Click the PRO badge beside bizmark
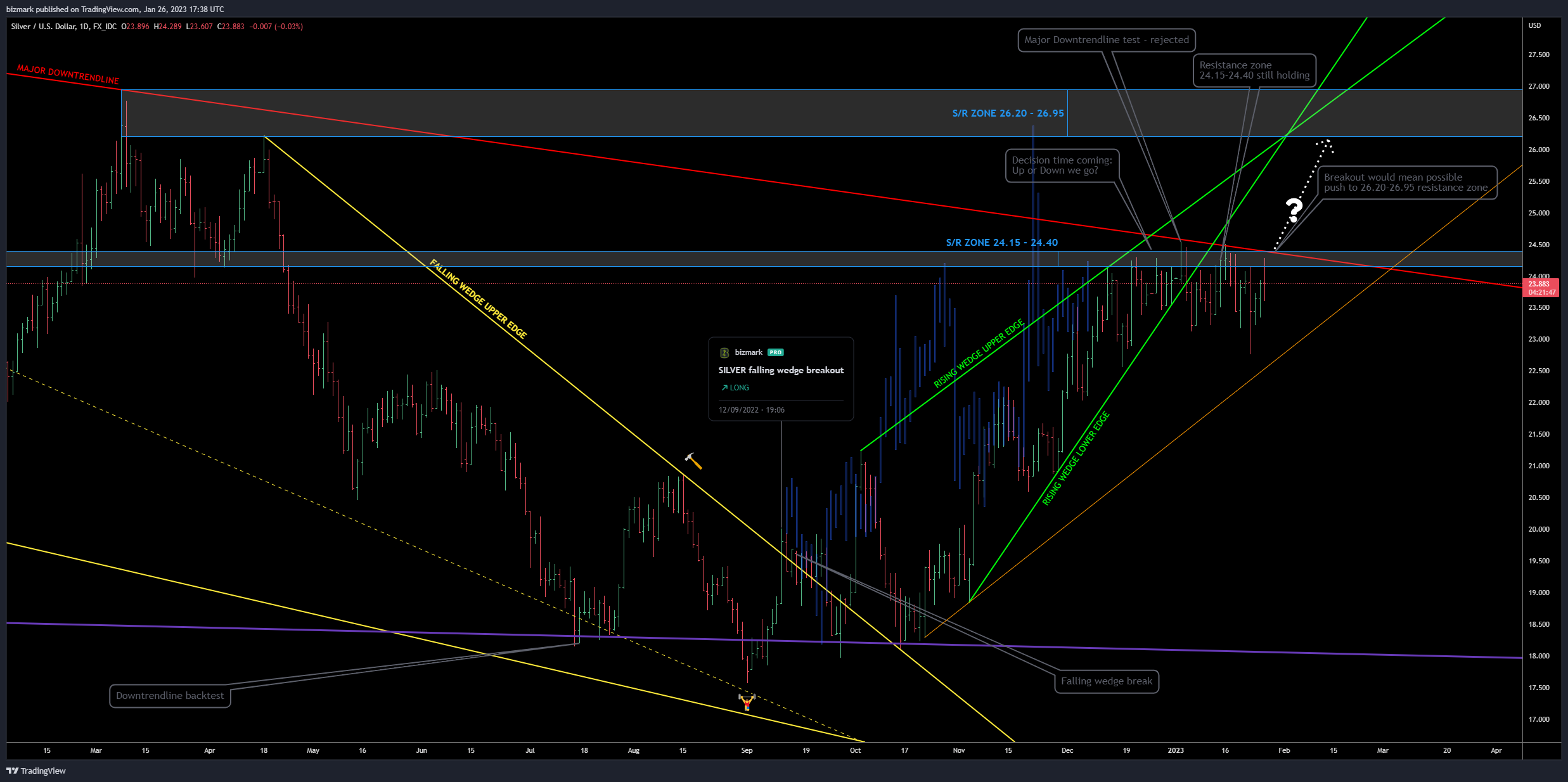1568x782 pixels. point(776,352)
